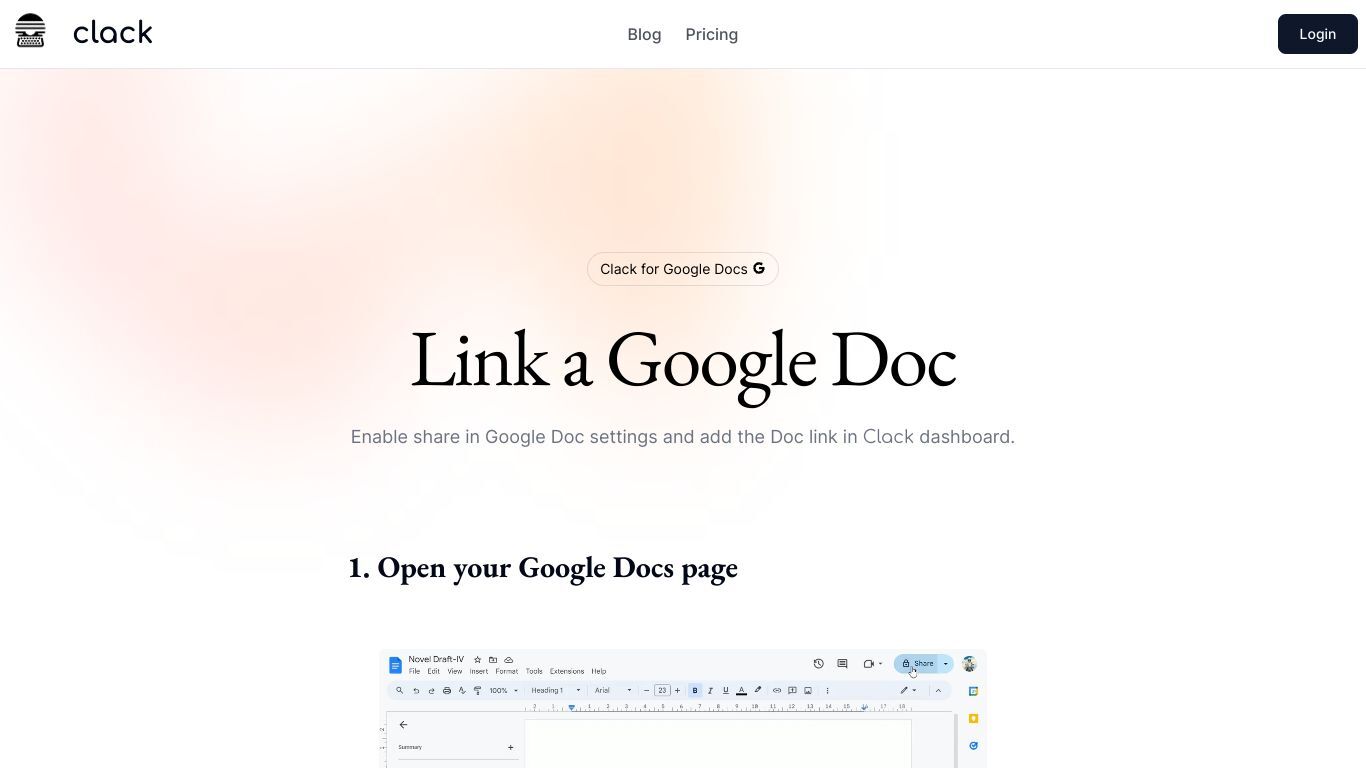The image size is (1366, 768).
Task: Click the Clack for Google Docs badge
Action: (683, 269)
